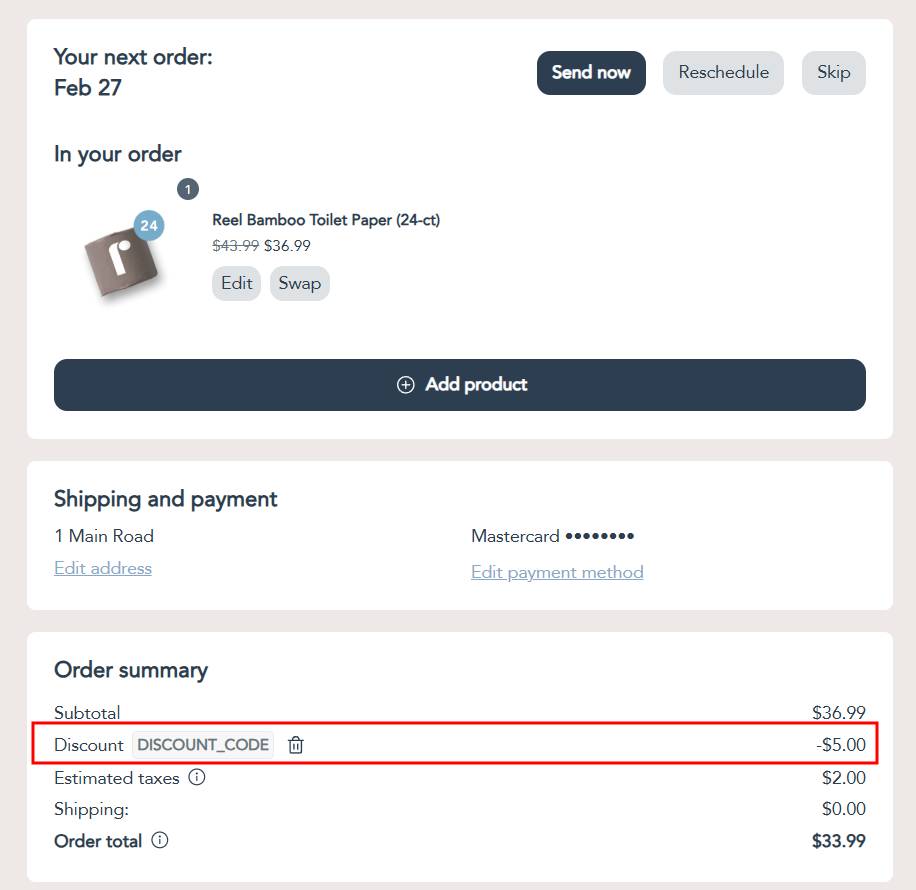
Task: Click the masked Mastercard number
Action: pyautogui.click(x=599, y=536)
